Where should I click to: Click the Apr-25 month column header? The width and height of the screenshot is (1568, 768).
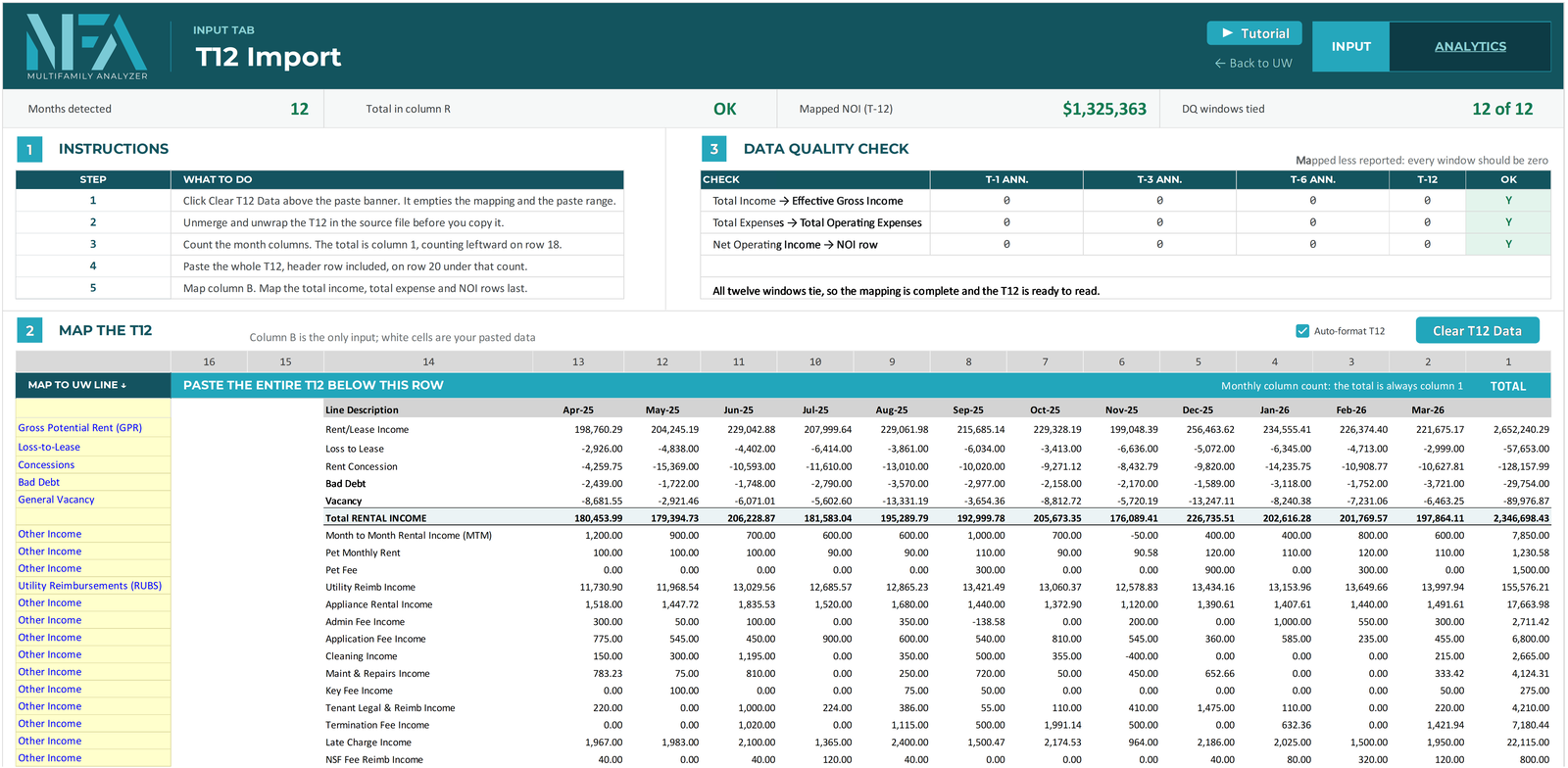(578, 410)
